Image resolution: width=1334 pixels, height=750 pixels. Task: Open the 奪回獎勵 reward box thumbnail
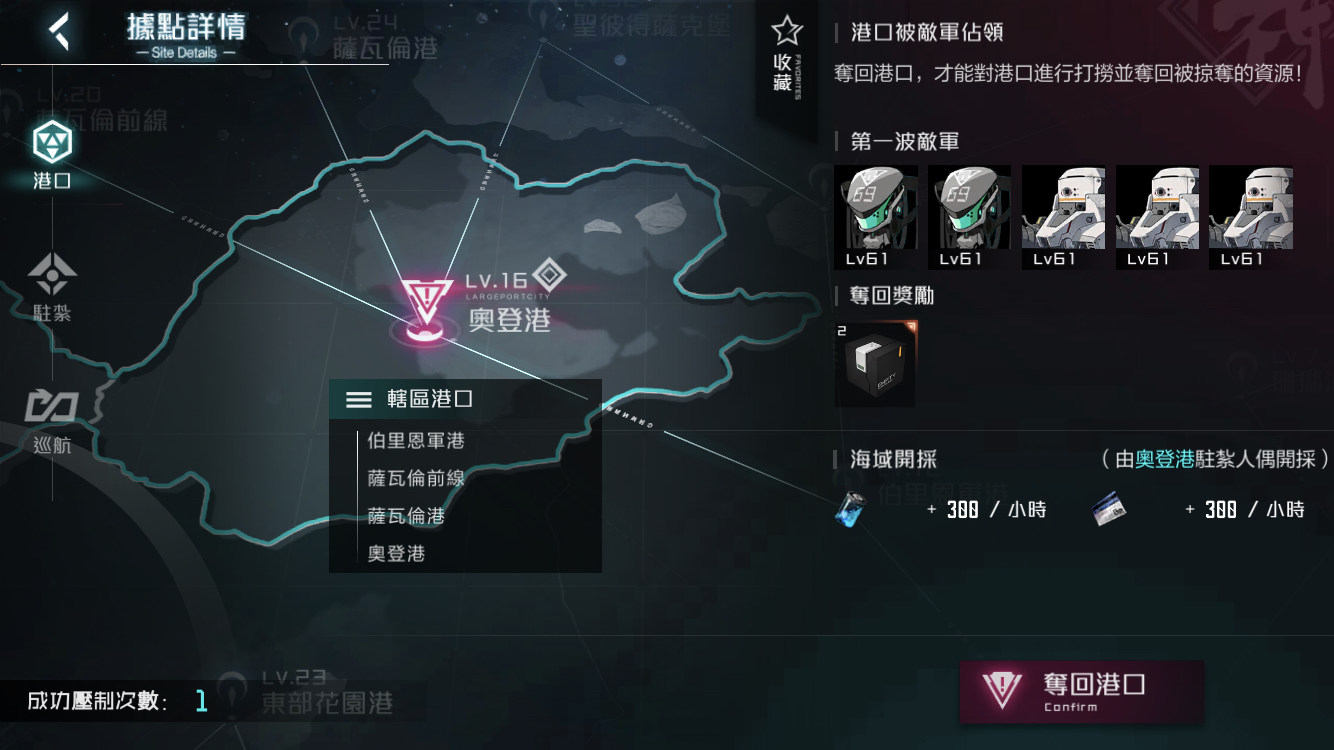(875, 362)
